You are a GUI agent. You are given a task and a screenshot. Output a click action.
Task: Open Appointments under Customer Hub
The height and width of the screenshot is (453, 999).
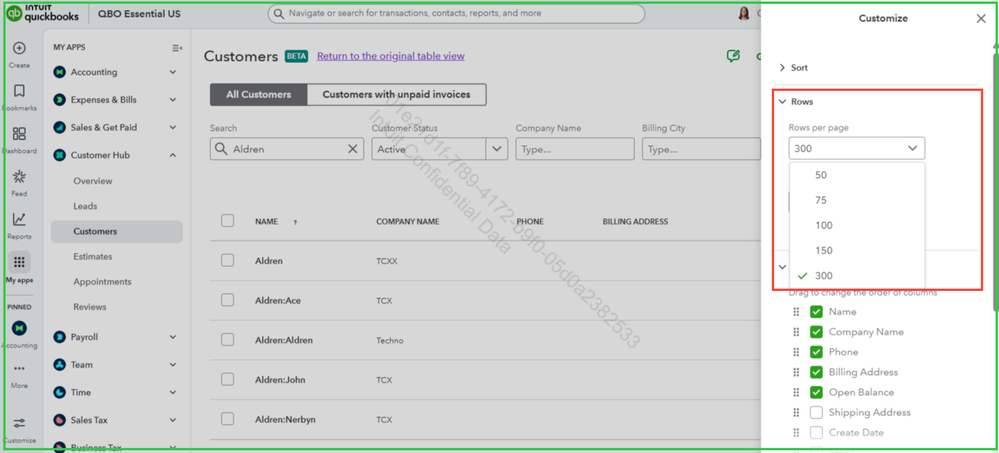click(x=102, y=282)
